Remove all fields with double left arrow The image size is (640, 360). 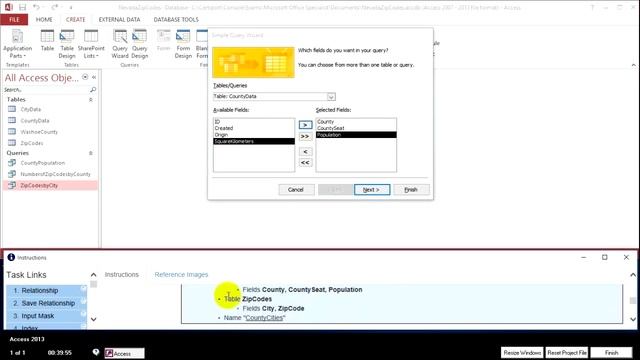305,163
